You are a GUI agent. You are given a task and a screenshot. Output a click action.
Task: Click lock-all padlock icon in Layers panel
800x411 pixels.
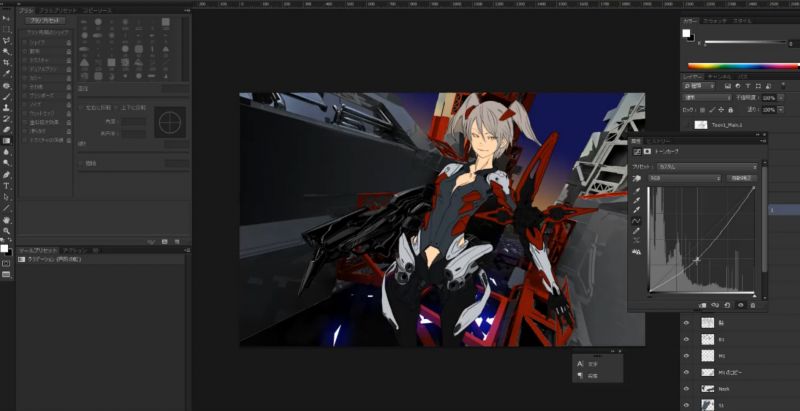[x=731, y=110]
